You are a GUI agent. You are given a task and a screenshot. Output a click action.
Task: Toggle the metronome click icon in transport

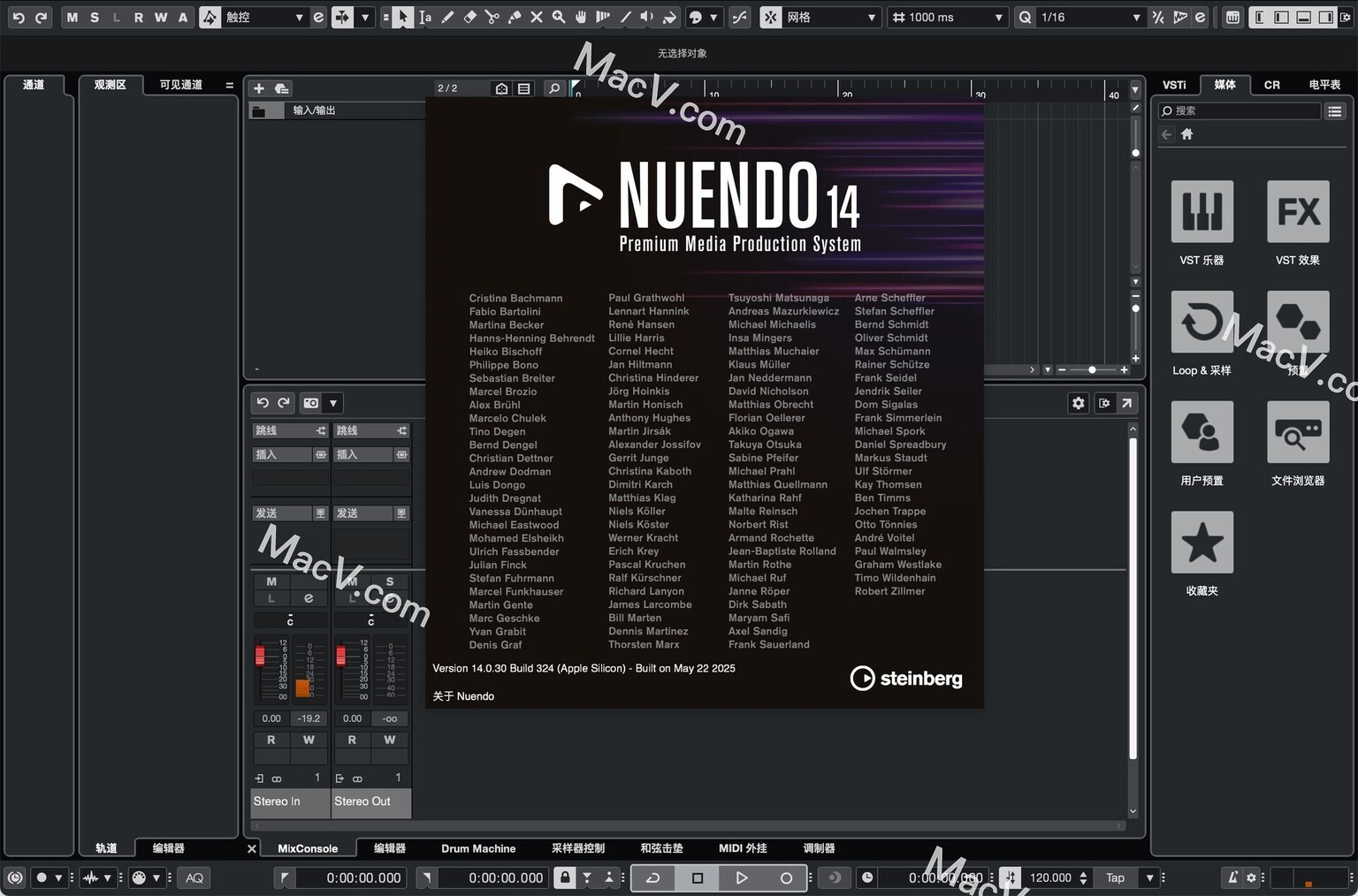(1232, 877)
